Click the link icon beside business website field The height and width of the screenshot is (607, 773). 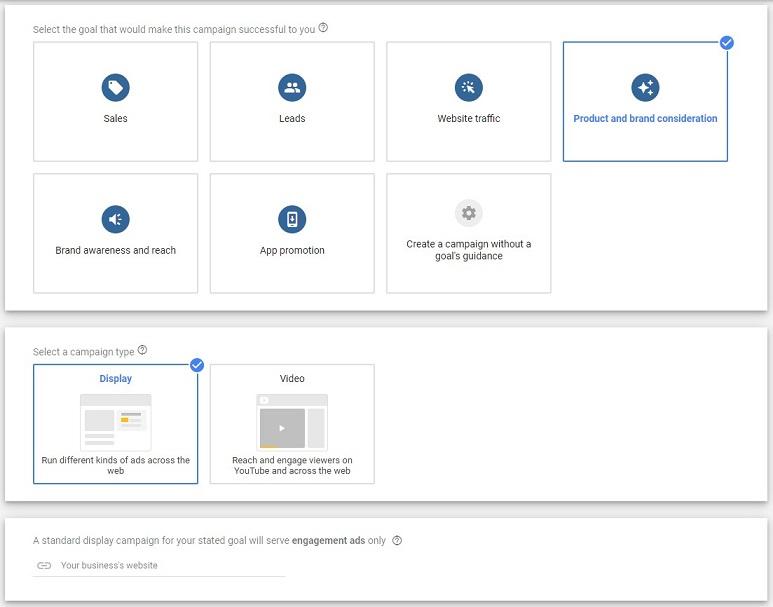click(x=44, y=565)
